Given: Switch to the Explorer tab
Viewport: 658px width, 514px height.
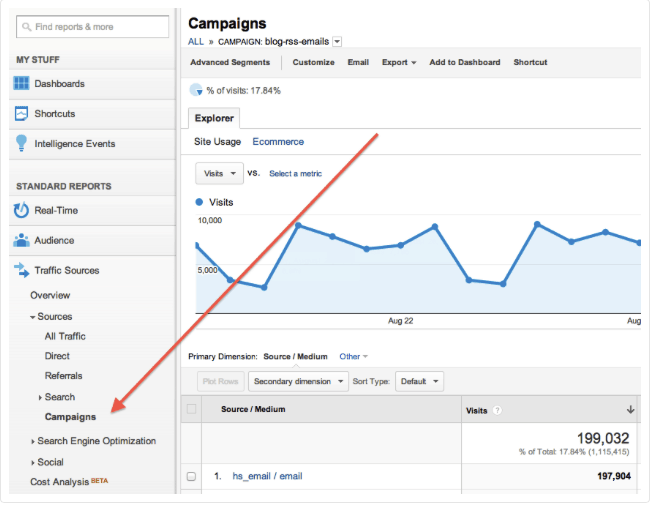Looking at the screenshot, I should 214,118.
